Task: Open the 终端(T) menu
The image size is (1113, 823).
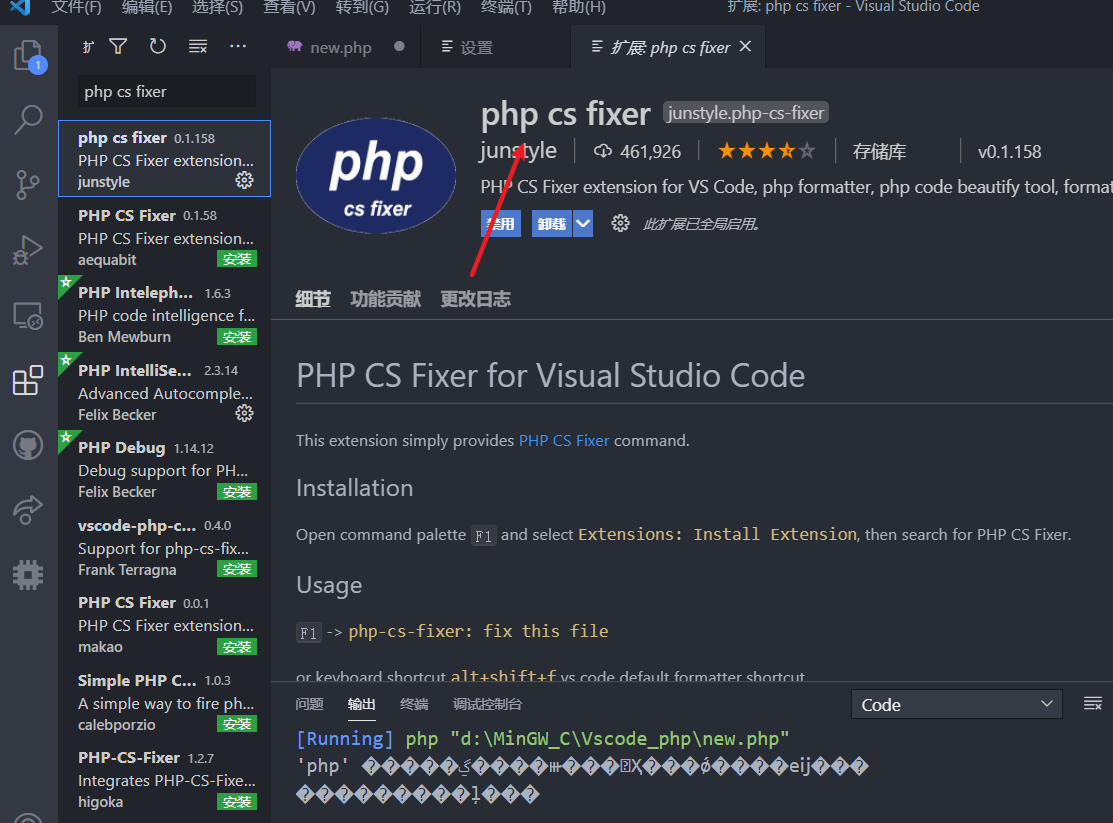Action: (x=506, y=7)
